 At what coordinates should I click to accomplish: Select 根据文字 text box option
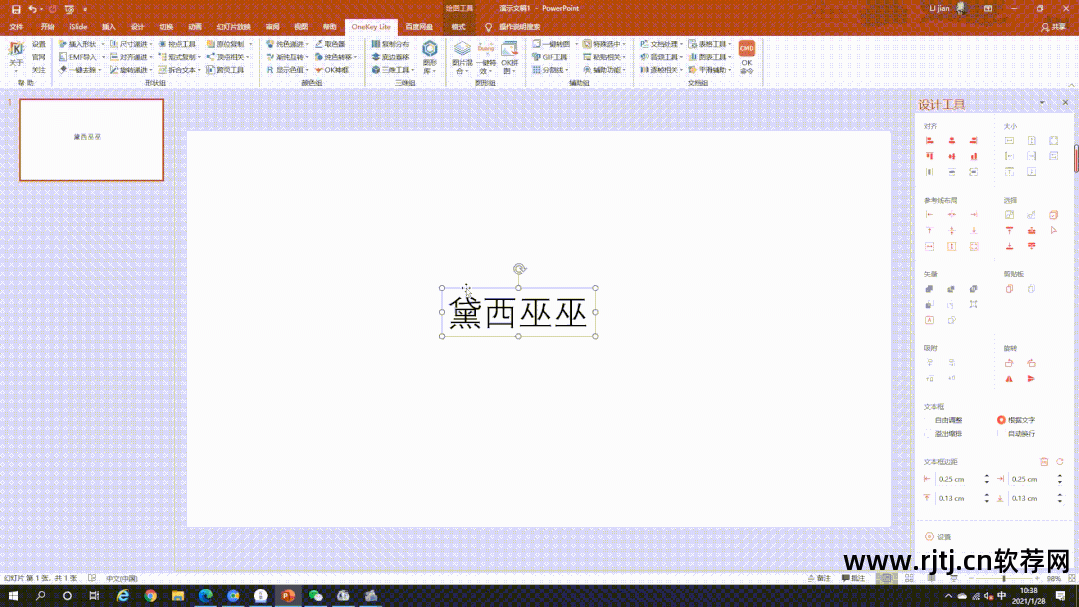(x=1016, y=420)
